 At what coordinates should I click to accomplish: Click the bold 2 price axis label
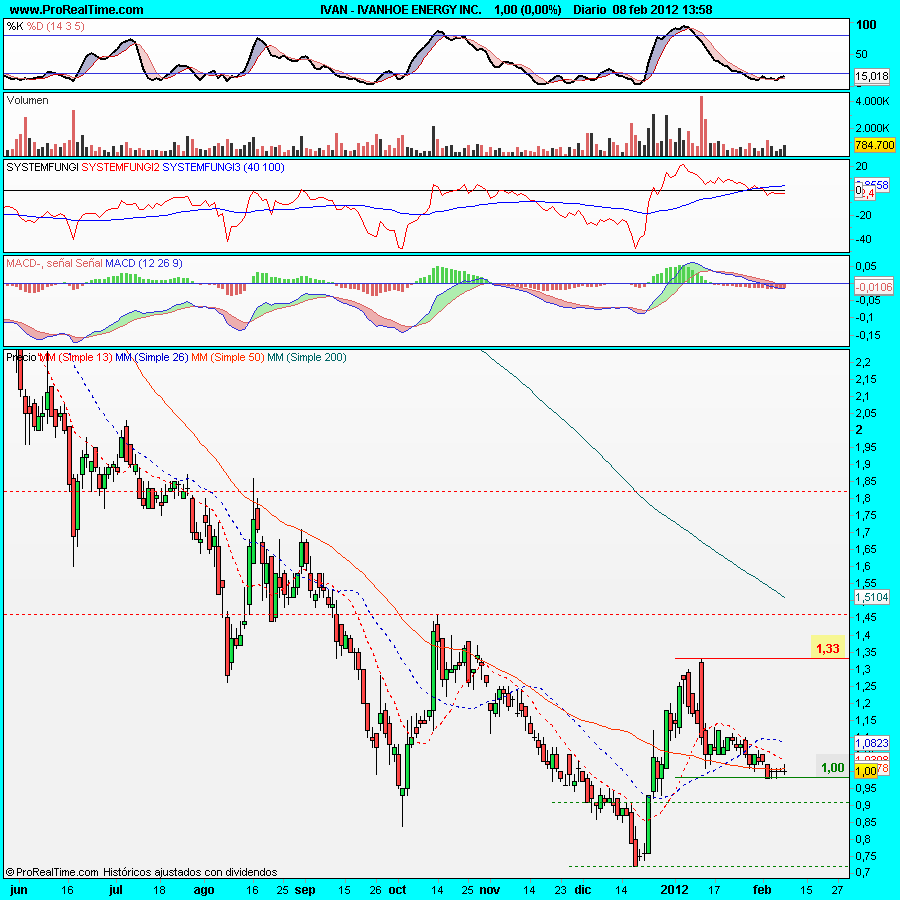tap(859, 430)
